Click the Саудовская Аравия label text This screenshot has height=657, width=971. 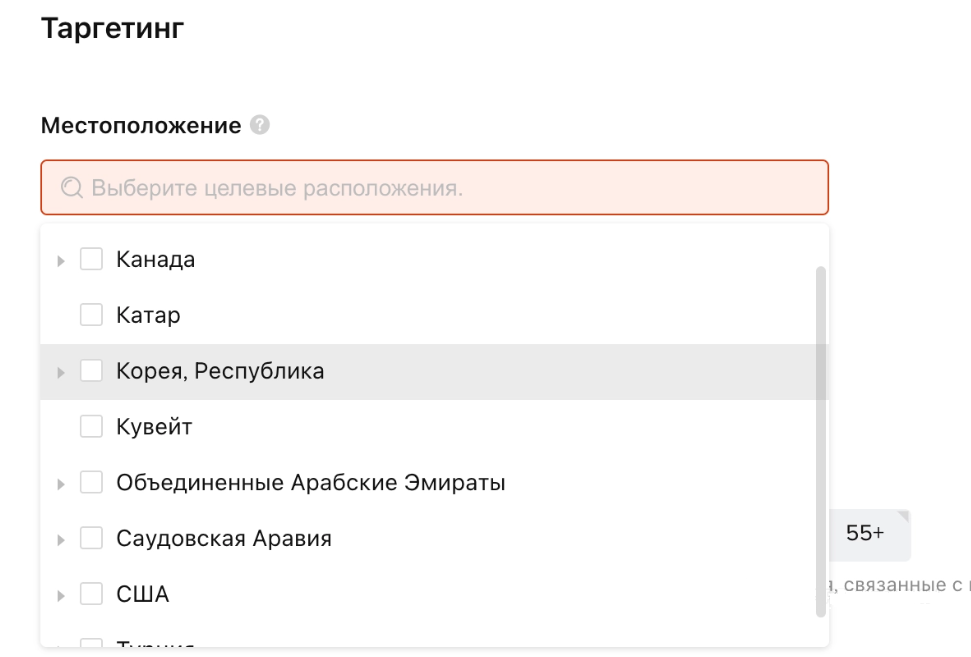click(x=224, y=538)
